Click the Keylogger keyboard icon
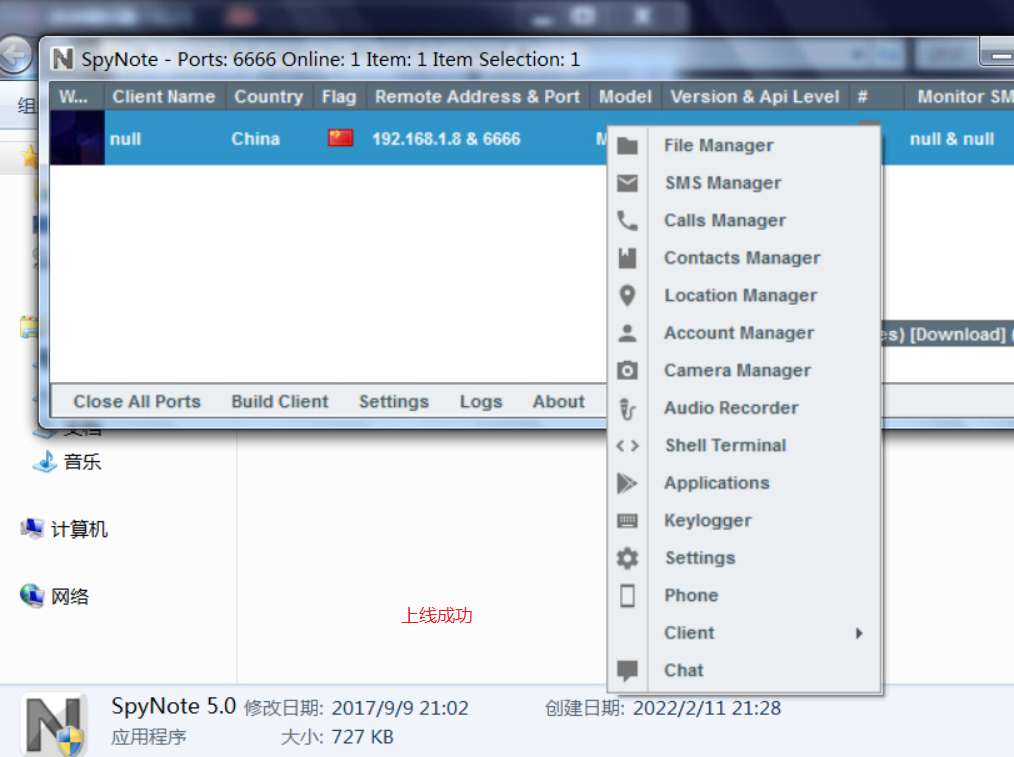This screenshot has width=1014, height=757. coord(627,520)
